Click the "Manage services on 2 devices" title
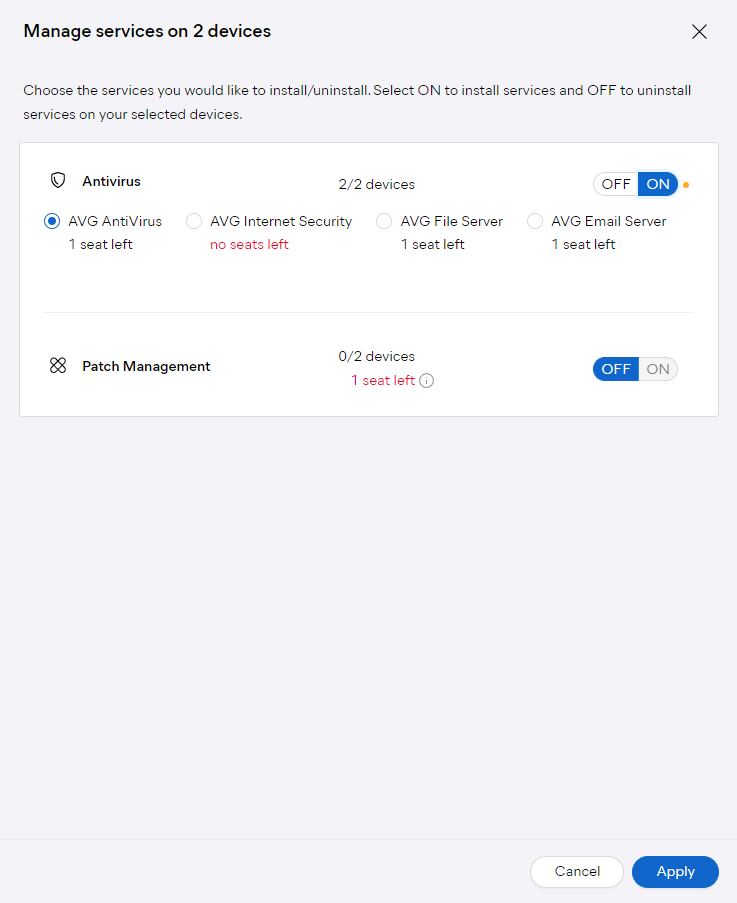Viewport: 737px width, 903px height. click(x=146, y=31)
